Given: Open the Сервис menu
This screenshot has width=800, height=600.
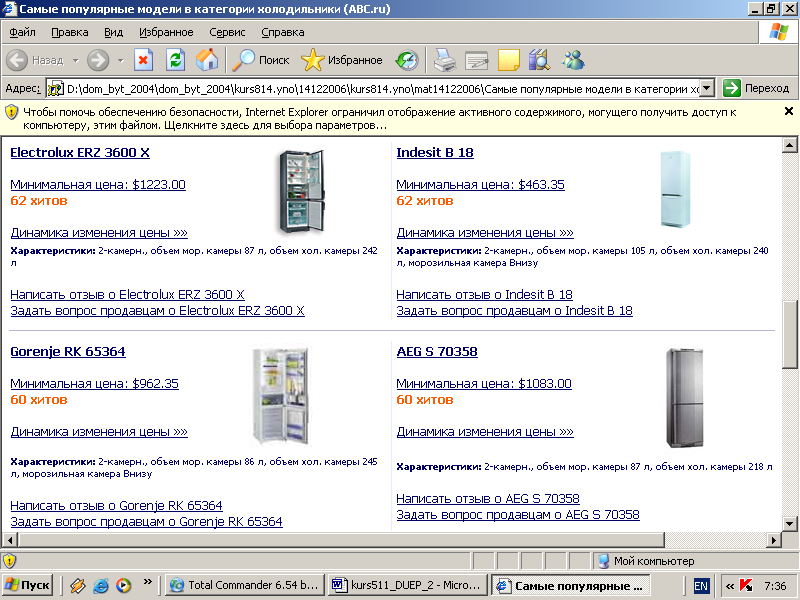Looking at the screenshot, I should click(227, 32).
